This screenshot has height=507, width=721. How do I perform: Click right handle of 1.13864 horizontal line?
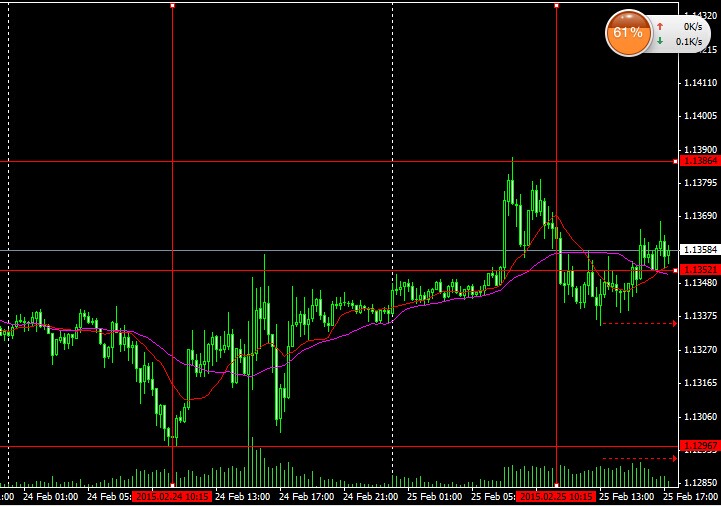pos(676,160)
